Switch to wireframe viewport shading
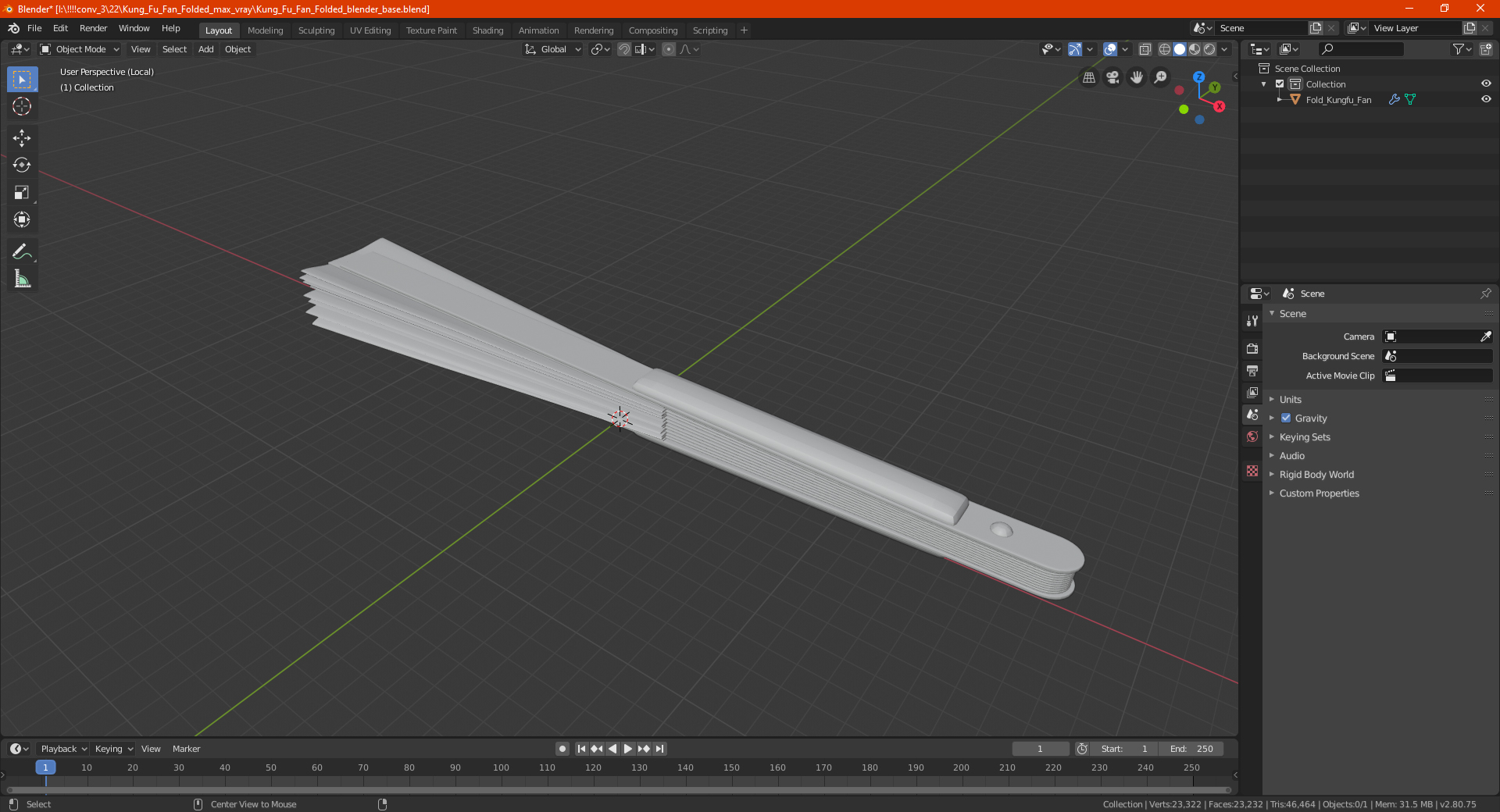 1164,49
